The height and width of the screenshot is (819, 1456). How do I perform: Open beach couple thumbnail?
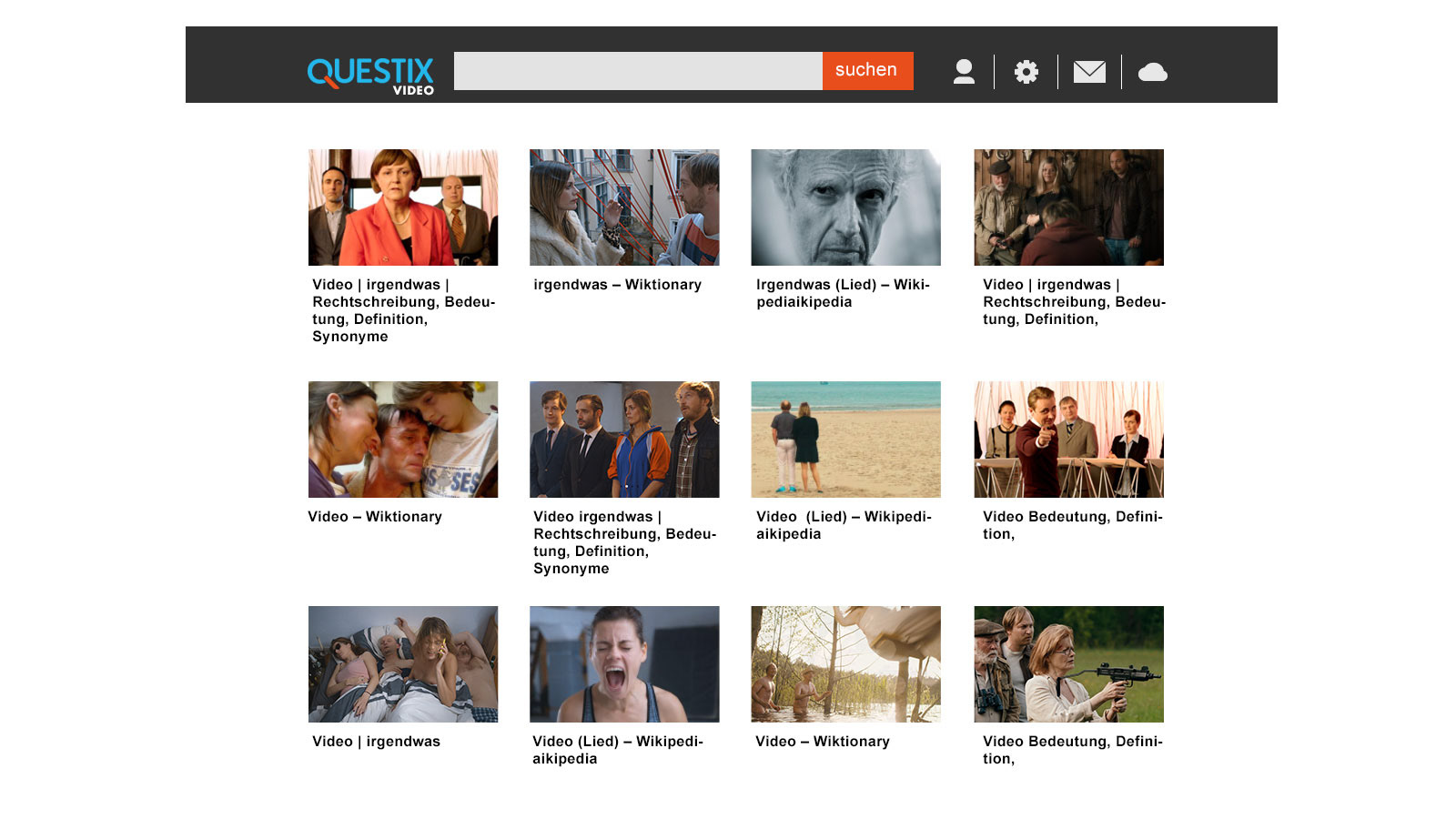click(845, 440)
